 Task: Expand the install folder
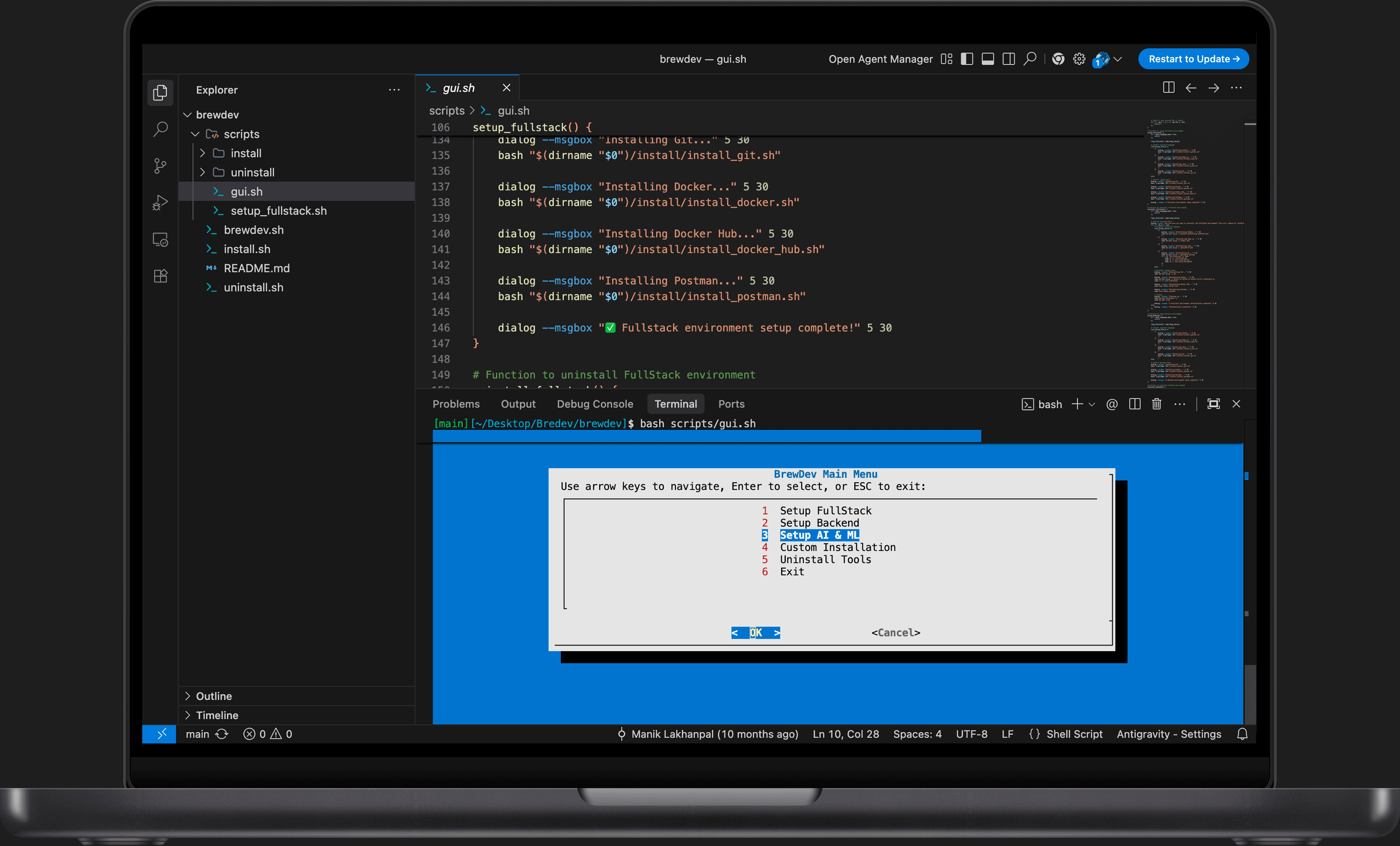246,153
